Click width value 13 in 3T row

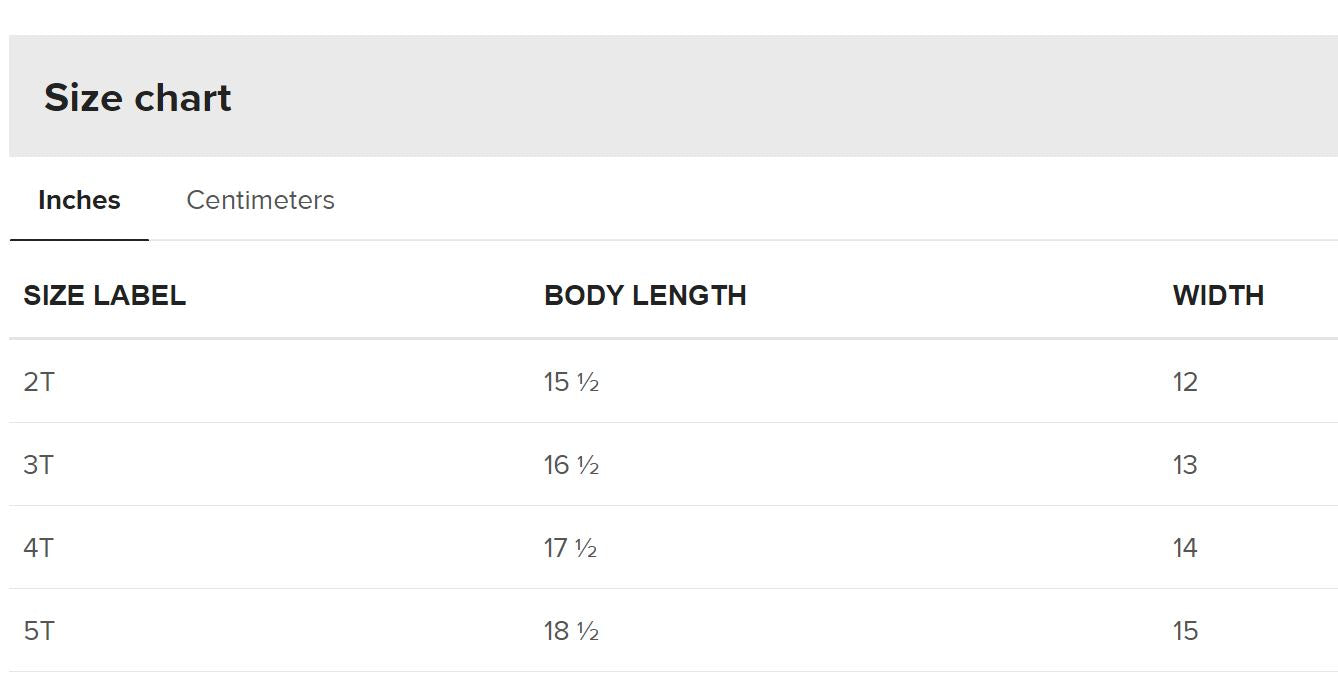1185,465
